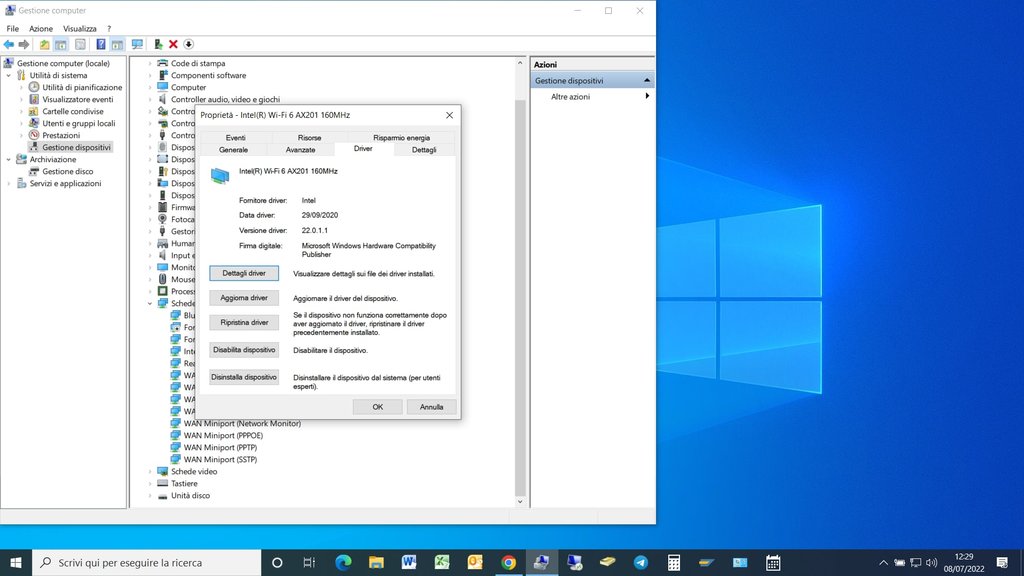
Task: Switch to the Dettagli tab
Action: (x=424, y=150)
